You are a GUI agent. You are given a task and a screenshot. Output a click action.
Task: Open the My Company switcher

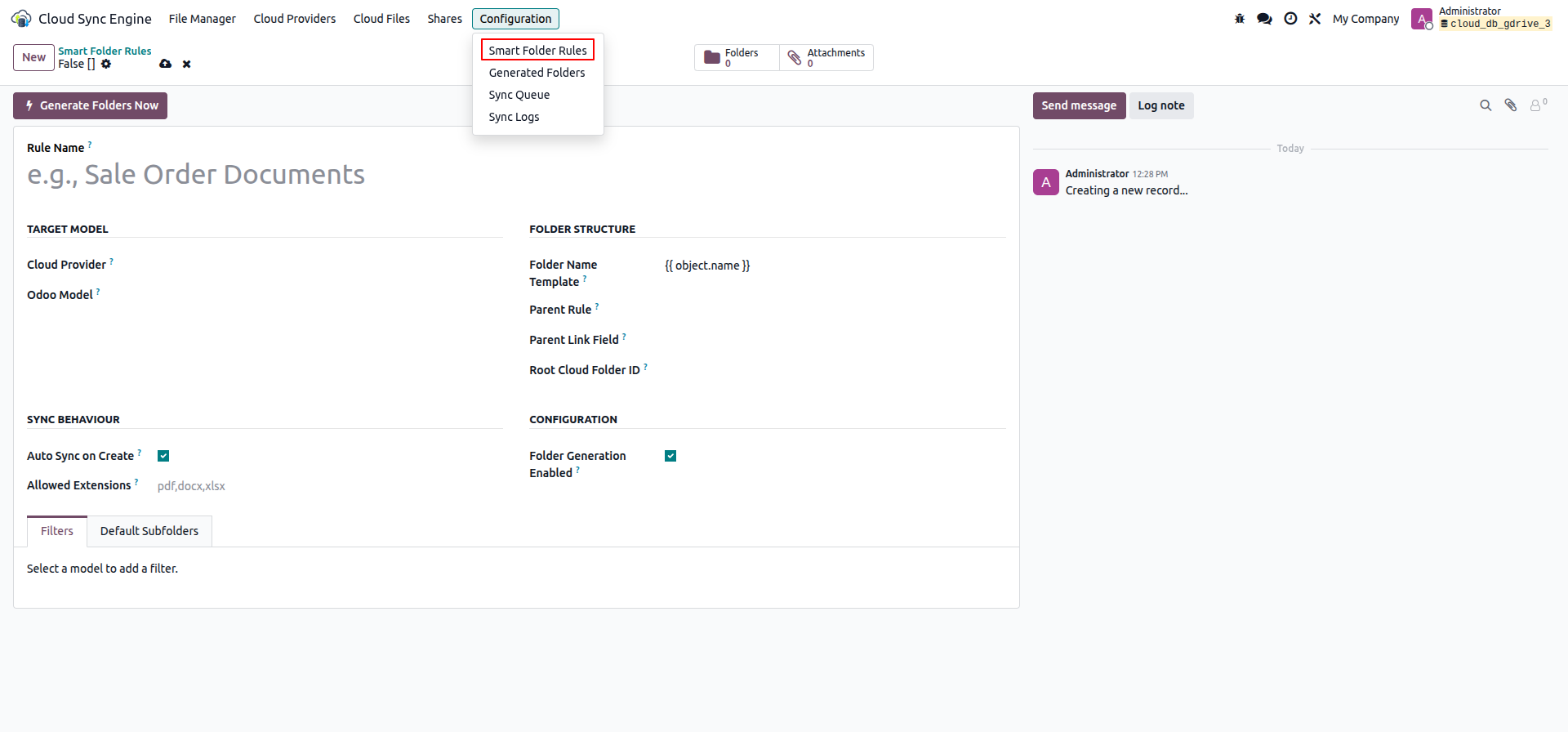(x=1365, y=19)
